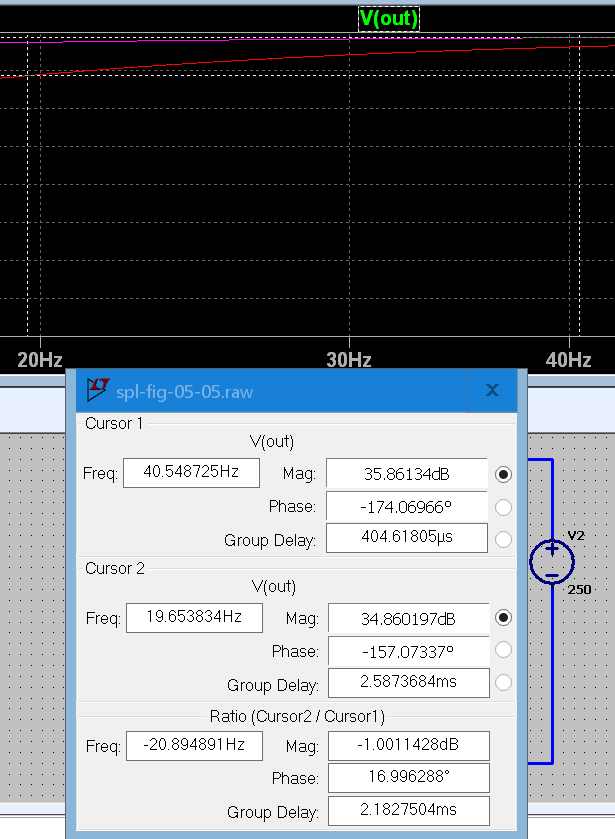This screenshot has height=839, width=615.
Task: Select the Cursor 1 Mag radio button
Action: pos(504,474)
